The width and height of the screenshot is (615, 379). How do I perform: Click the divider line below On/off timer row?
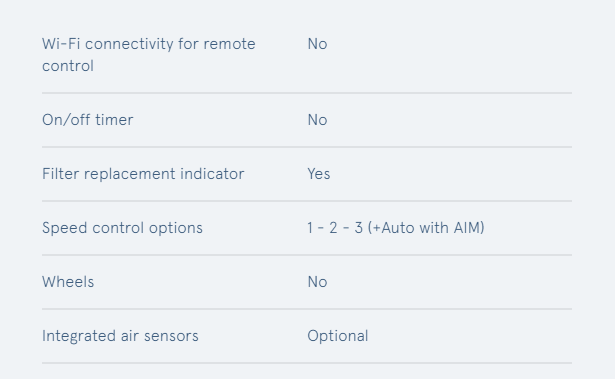click(307, 147)
